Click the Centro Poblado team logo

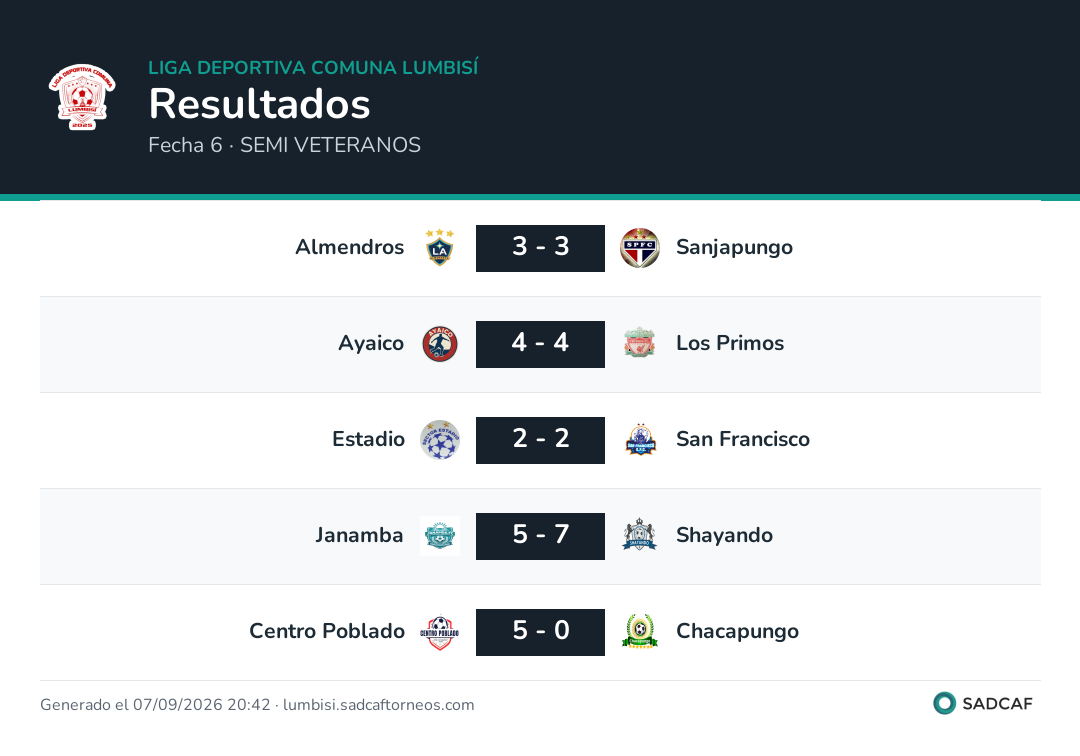(439, 633)
